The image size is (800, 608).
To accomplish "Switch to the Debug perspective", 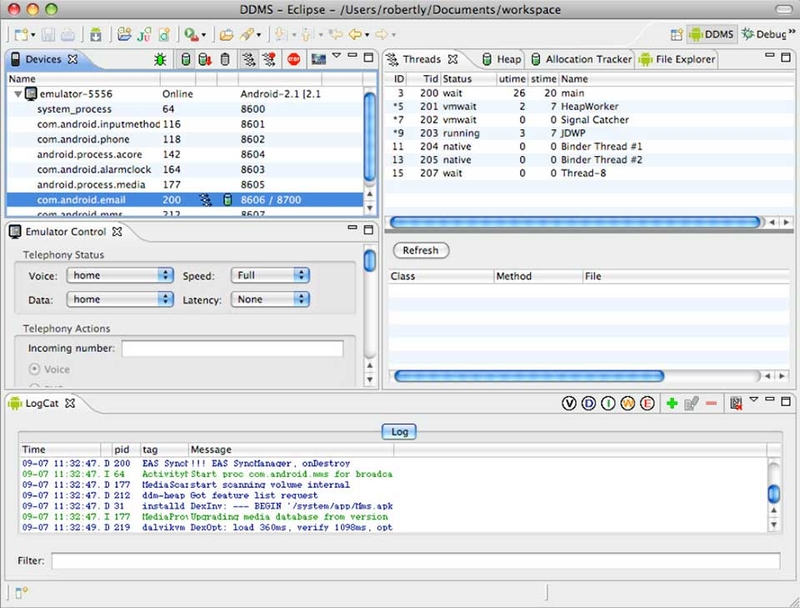I will pyautogui.click(x=765, y=35).
